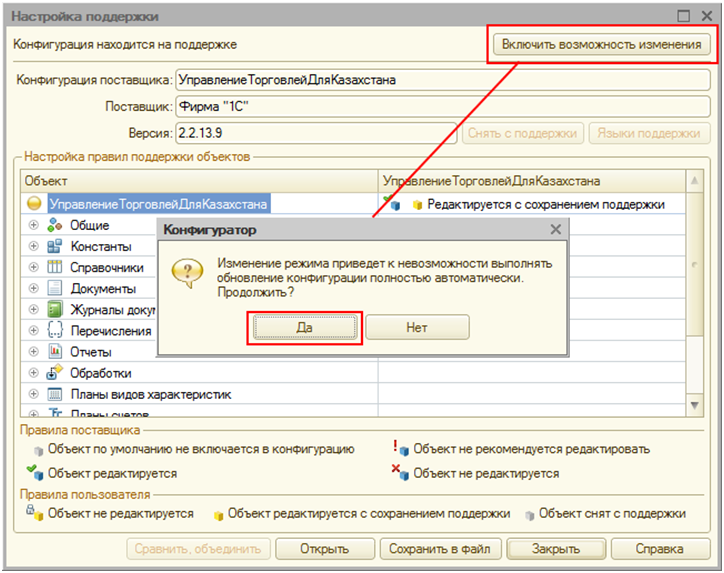The height and width of the screenshot is (573, 724).
Task: Expand the Общие tree node
Action: click(33, 226)
